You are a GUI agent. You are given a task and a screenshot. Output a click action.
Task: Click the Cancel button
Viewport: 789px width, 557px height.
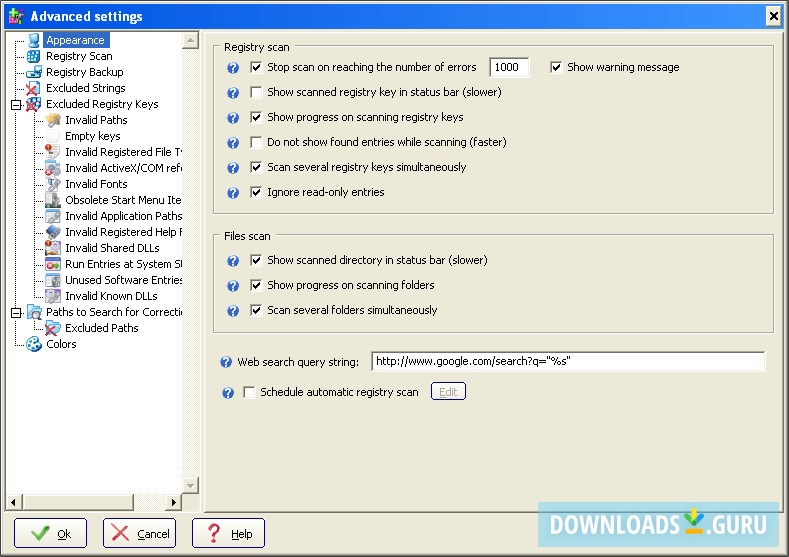pyautogui.click(x=139, y=533)
